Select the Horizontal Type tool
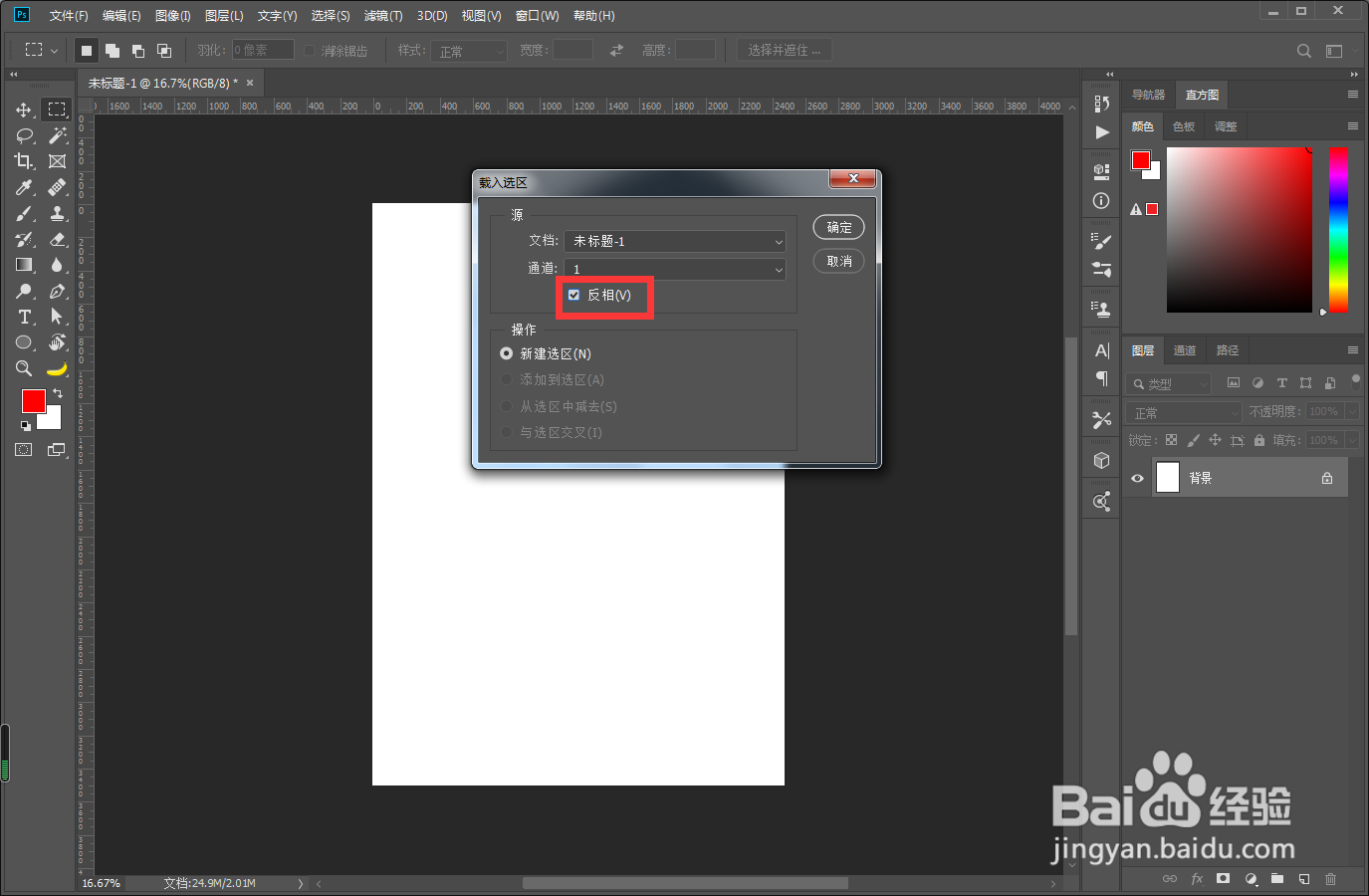1369x896 pixels. [x=24, y=317]
